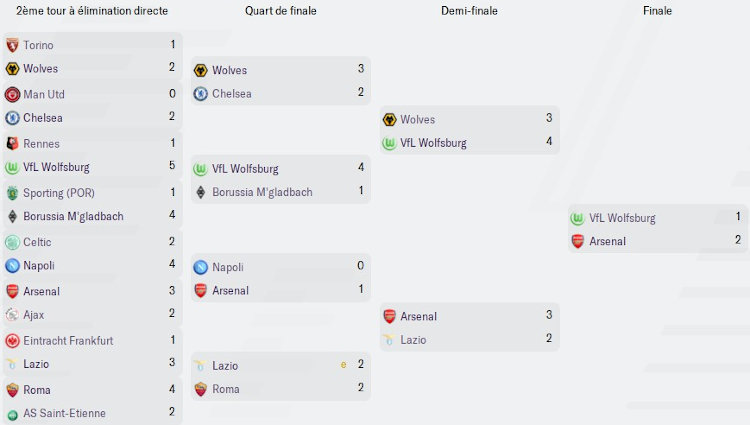Click the "Quart de finale" column heading
The height and width of the screenshot is (425, 750).
tap(281, 11)
